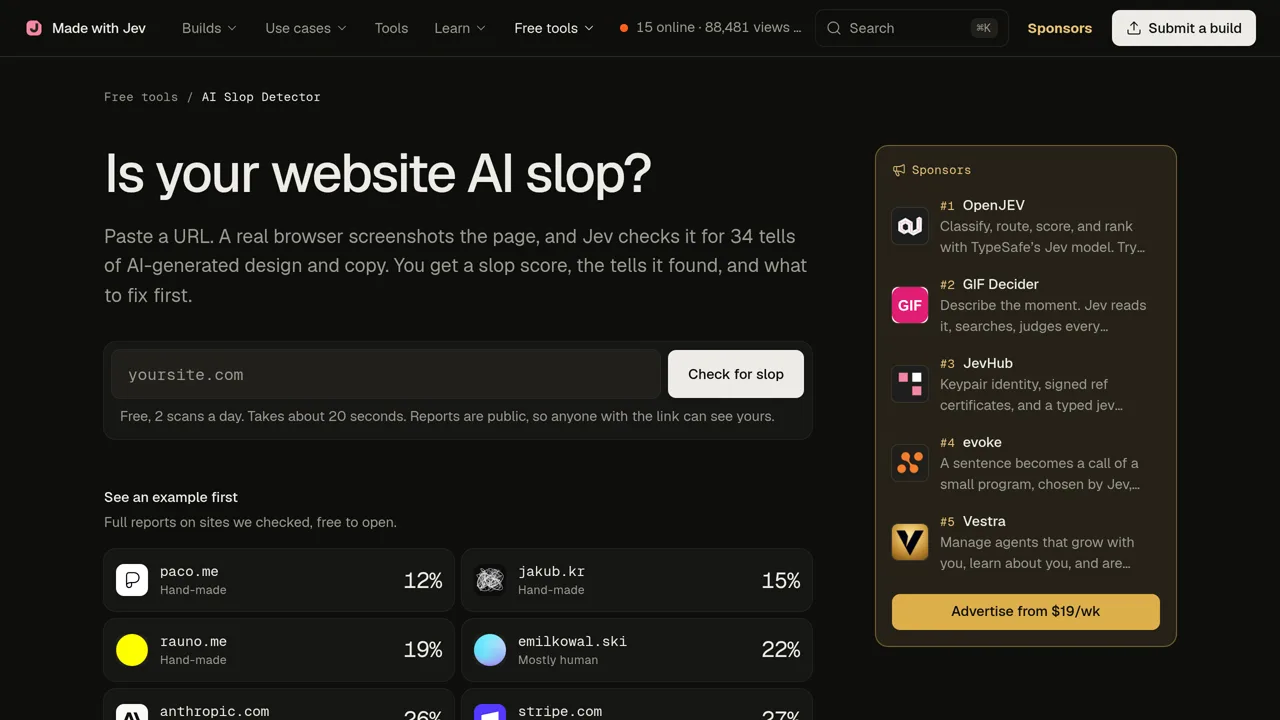Click the GIF Decider sponsor title
This screenshot has height=720, width=1280.
(1001, 284)
